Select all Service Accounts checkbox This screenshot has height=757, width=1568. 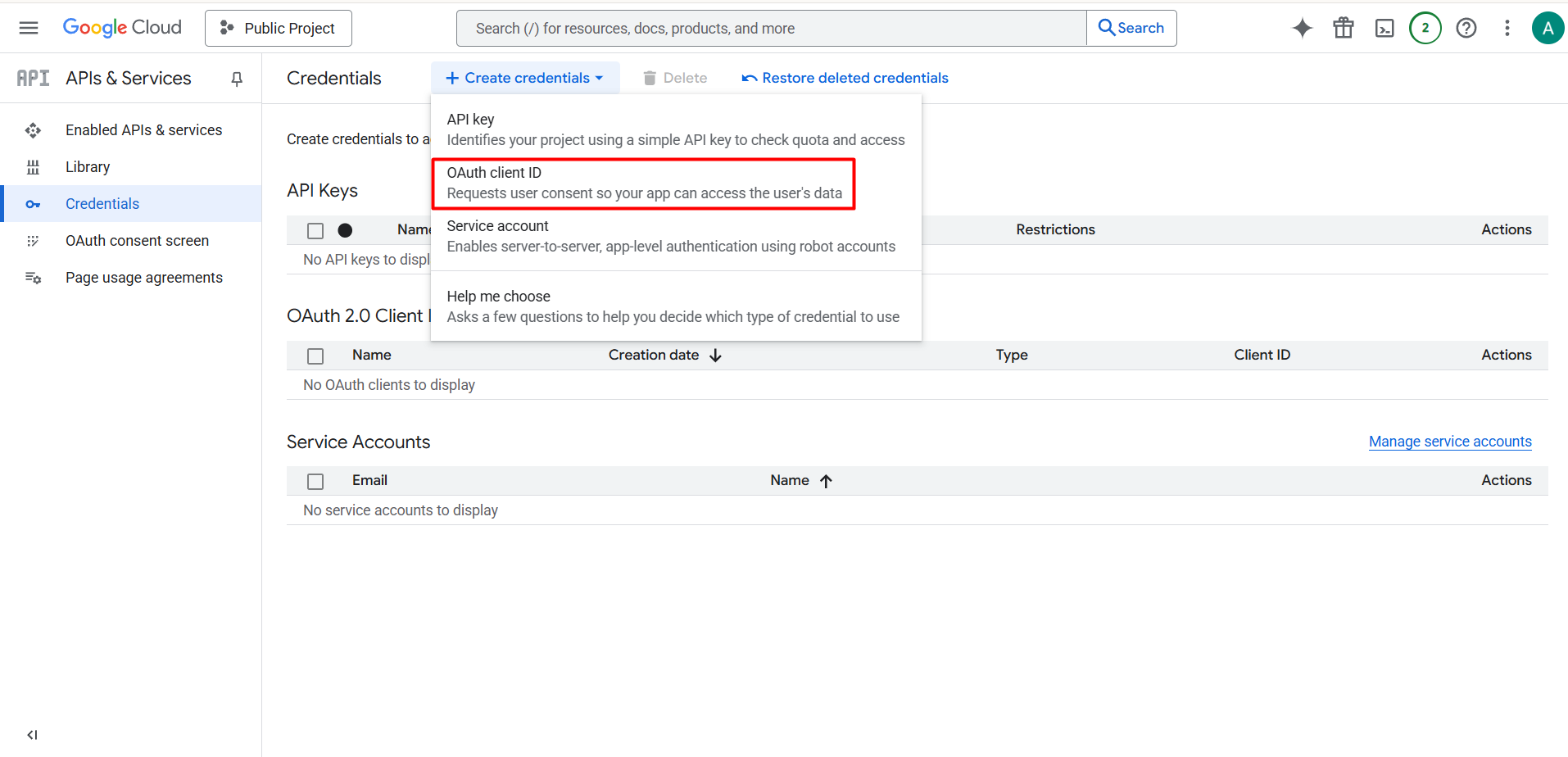pyautogui.click(x=315, y=482)
